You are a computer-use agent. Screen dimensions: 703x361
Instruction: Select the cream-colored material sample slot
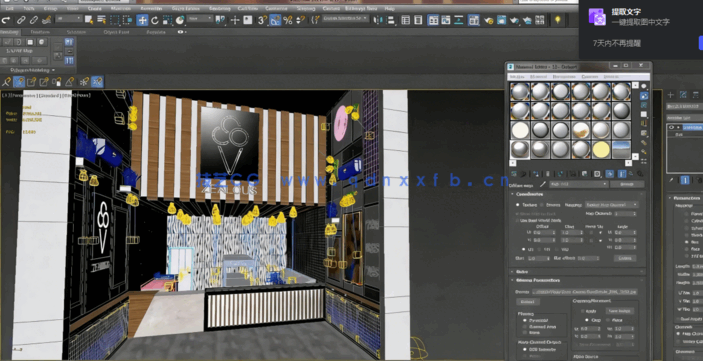[x=520, y=130]
